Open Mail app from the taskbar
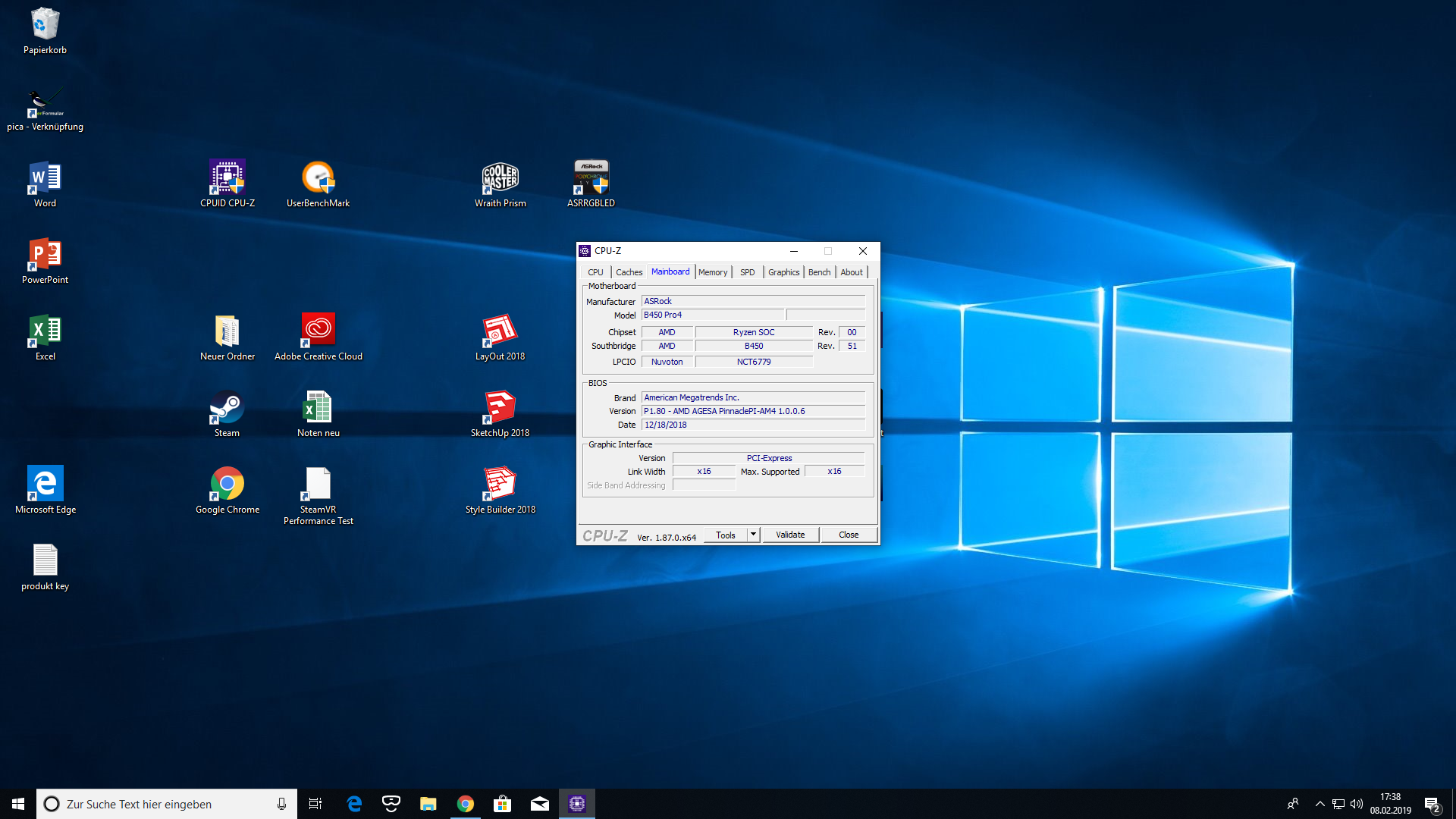This screenshot has width=1456, height=819. pyautogui.click(x=540, y=804)
